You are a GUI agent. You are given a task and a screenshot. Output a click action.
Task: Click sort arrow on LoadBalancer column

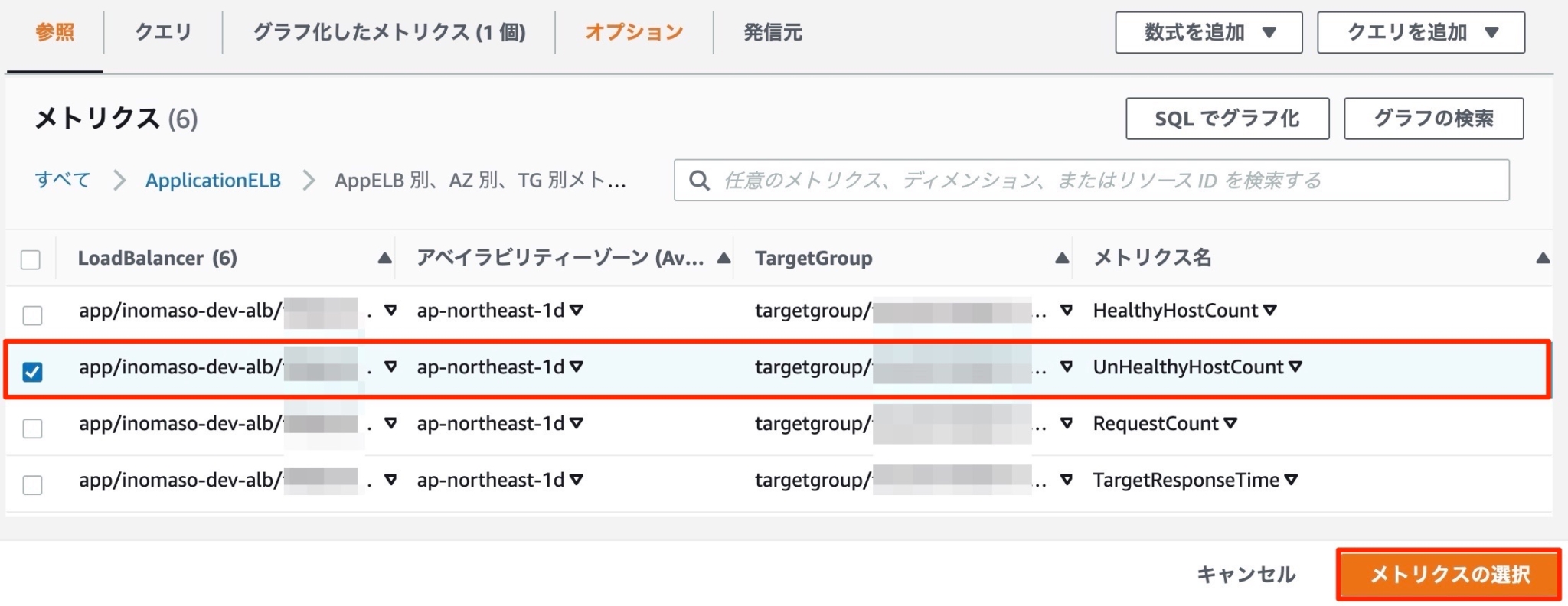pos(383,259)
